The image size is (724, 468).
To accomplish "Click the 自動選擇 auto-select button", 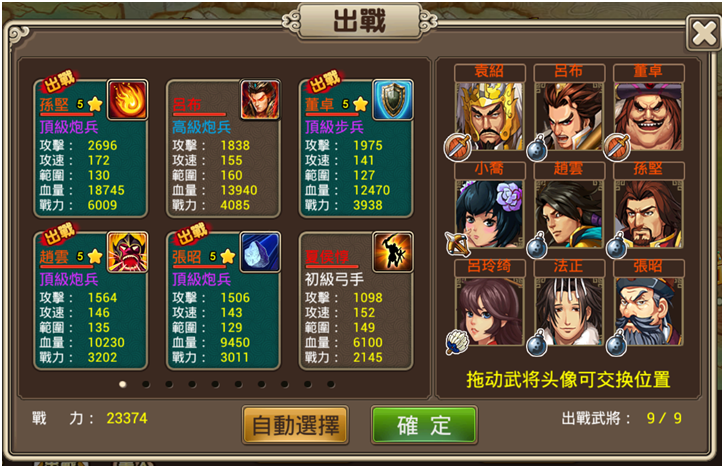I will coord(296,425).
